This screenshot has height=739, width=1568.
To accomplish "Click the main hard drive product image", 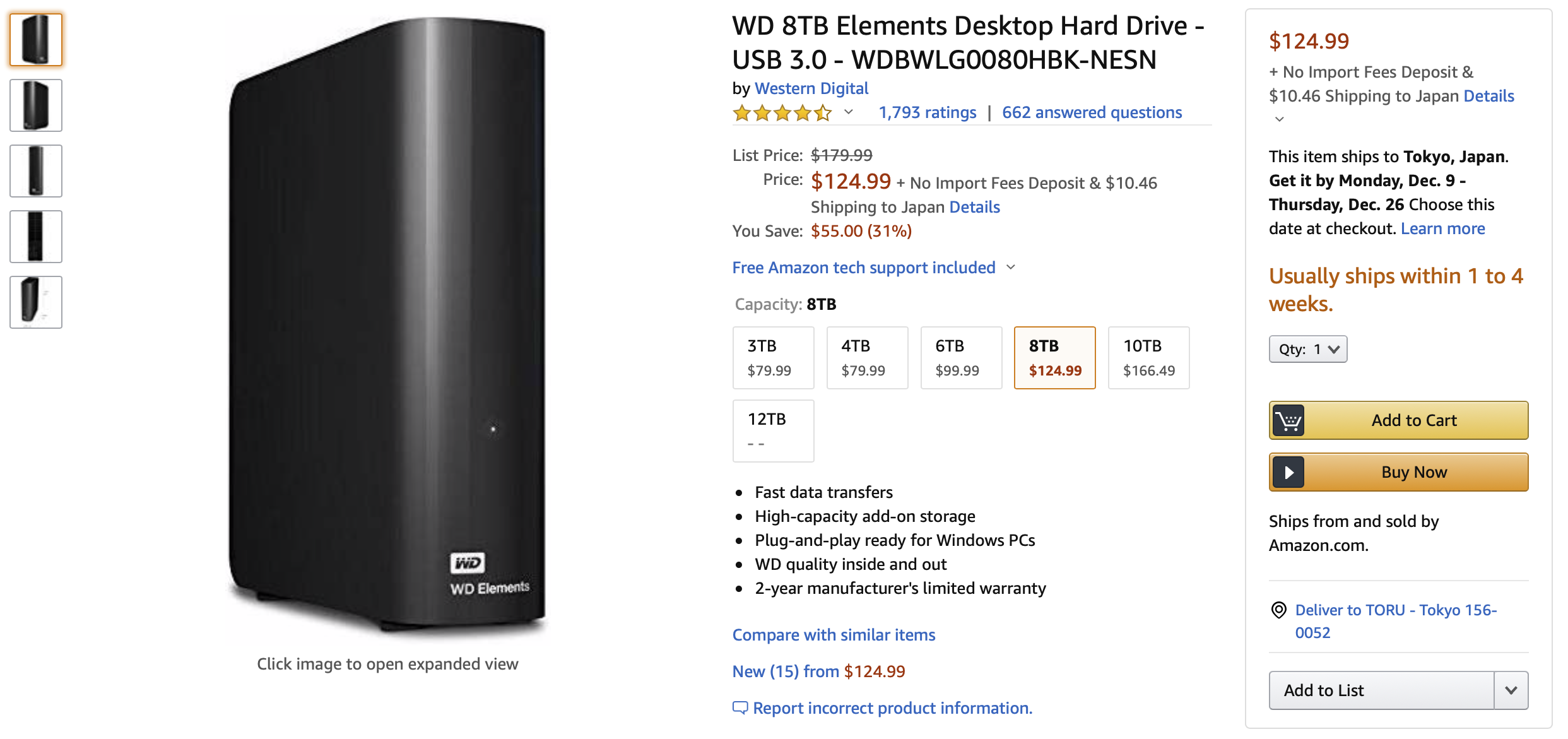I will (x=387, y=328).
